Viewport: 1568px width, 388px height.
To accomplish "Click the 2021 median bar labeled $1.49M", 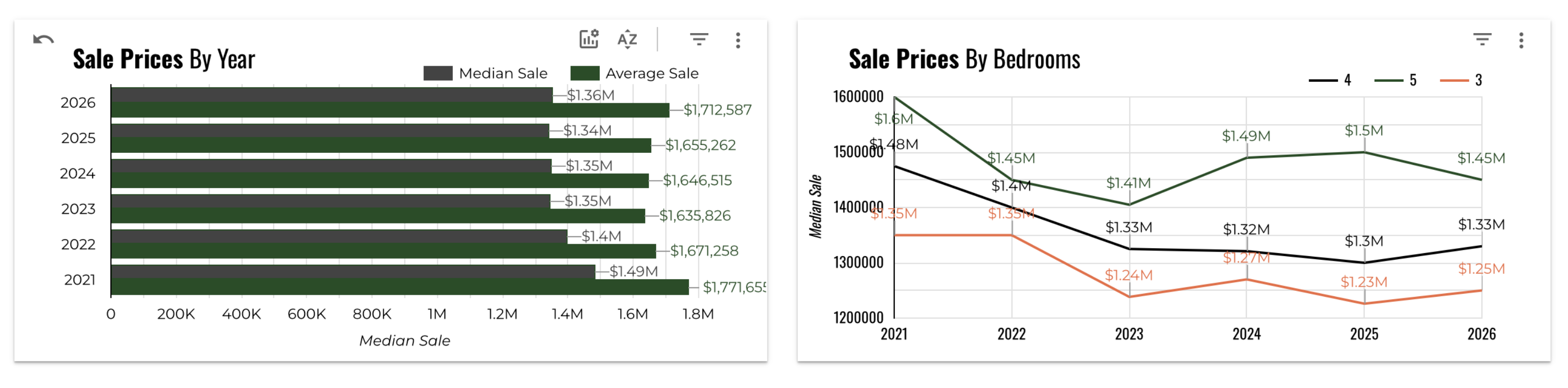I will (353, 272).
